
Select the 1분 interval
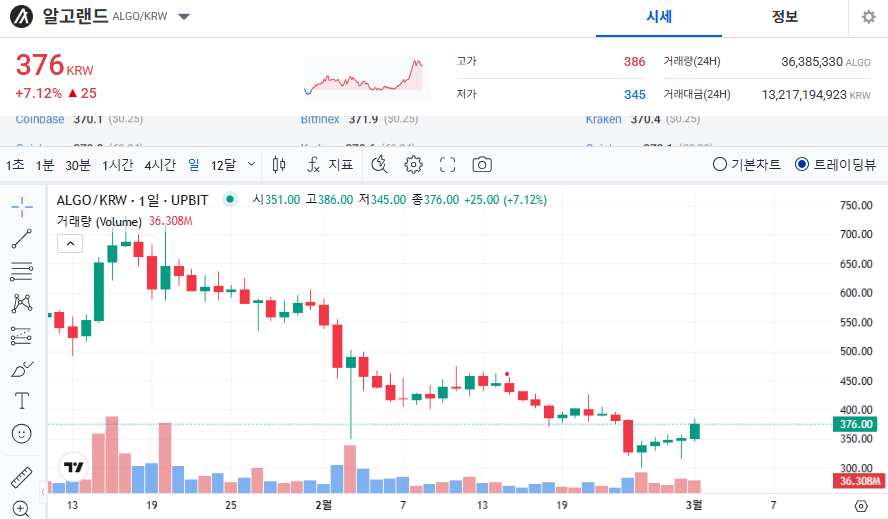[45, 165]
